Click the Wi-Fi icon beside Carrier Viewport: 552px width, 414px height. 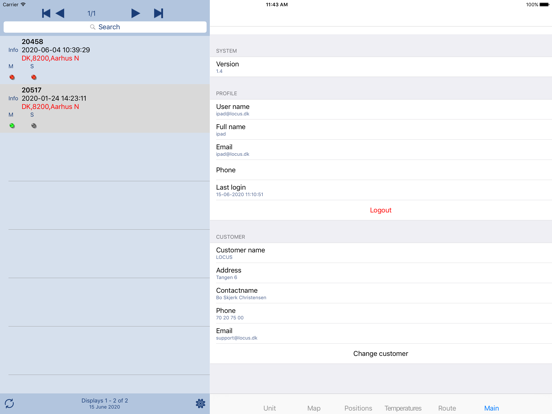click(23, 4)
